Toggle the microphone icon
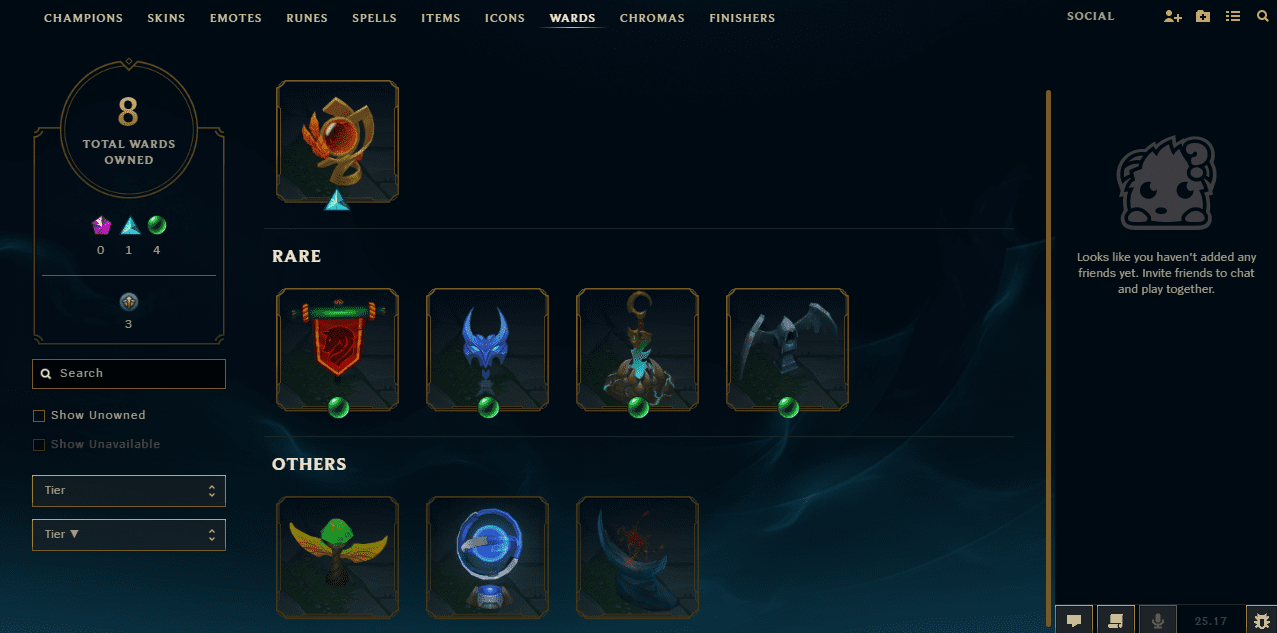The width and height of the screenshot is (1277, 633). (1158, 620)
